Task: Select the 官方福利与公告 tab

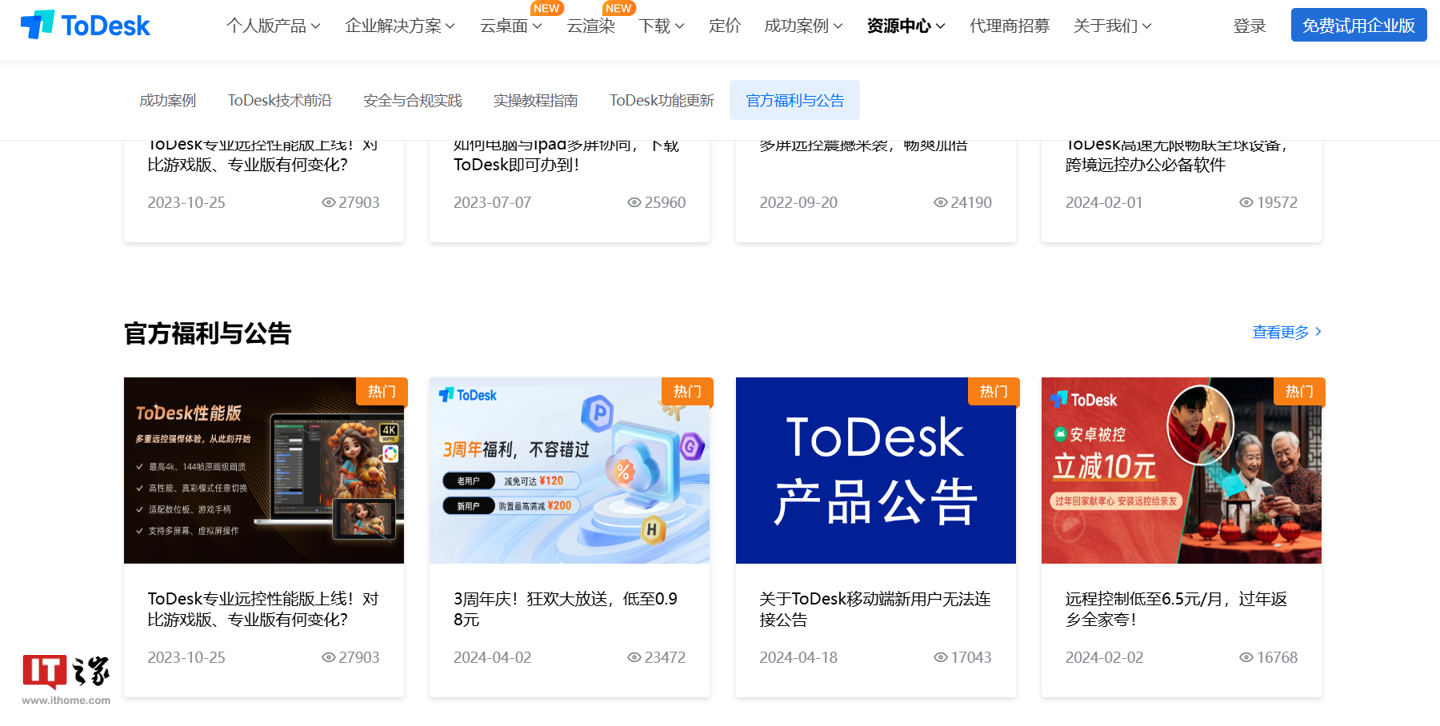Action: coord(795,100)
